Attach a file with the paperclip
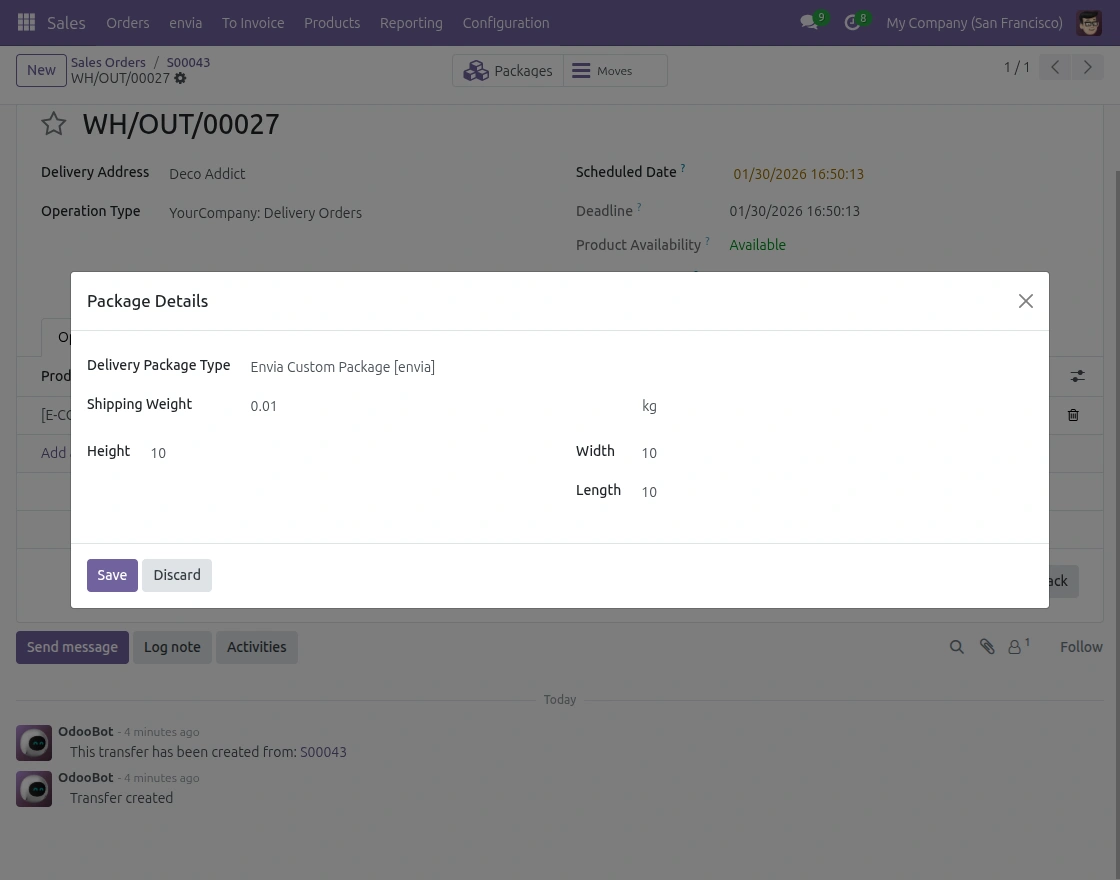Image resolution: width=1120 pixels, height=880 pixels. coord(987,647)
